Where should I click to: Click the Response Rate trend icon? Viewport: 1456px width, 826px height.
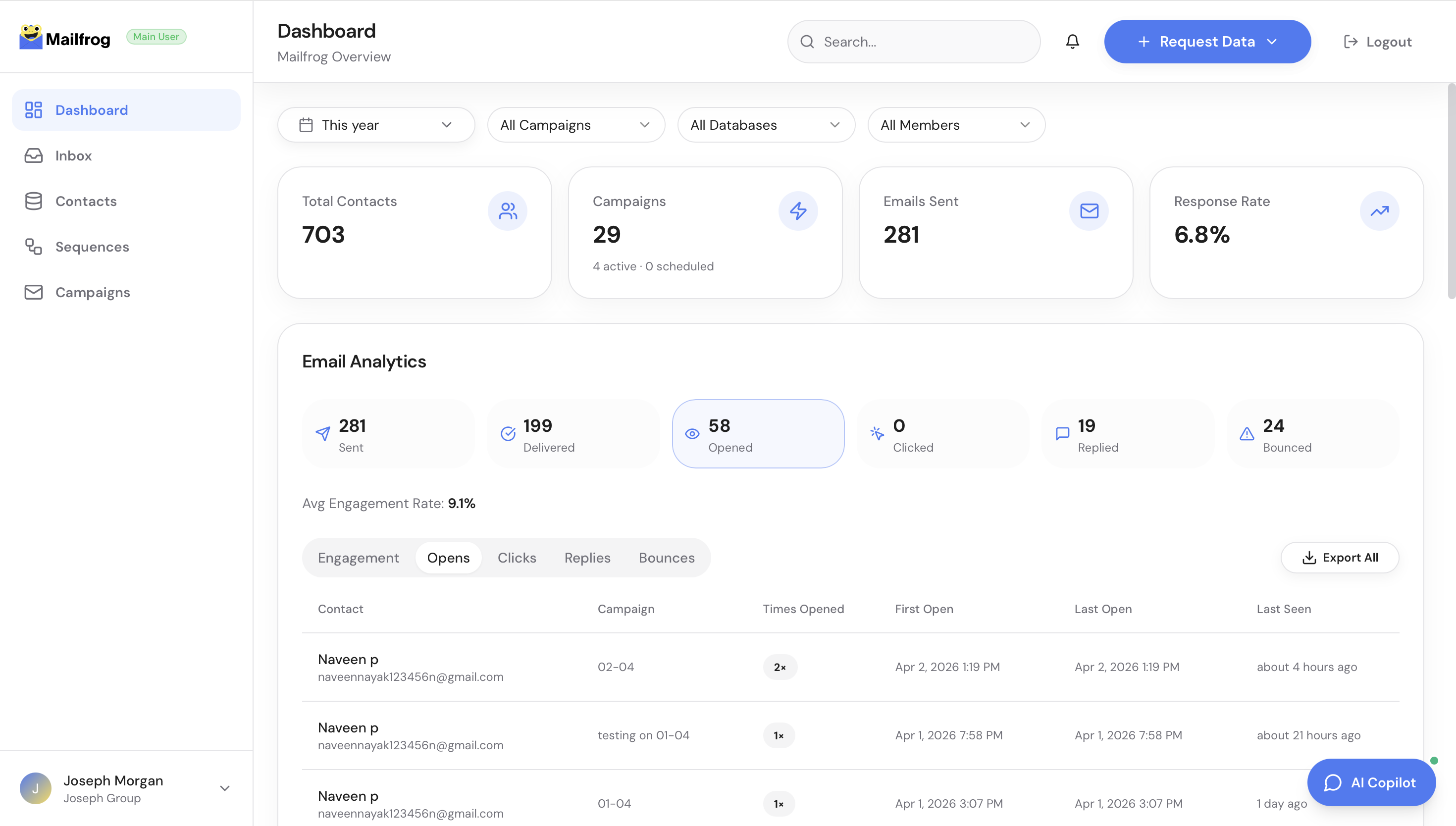click(x=1379, y=211)
